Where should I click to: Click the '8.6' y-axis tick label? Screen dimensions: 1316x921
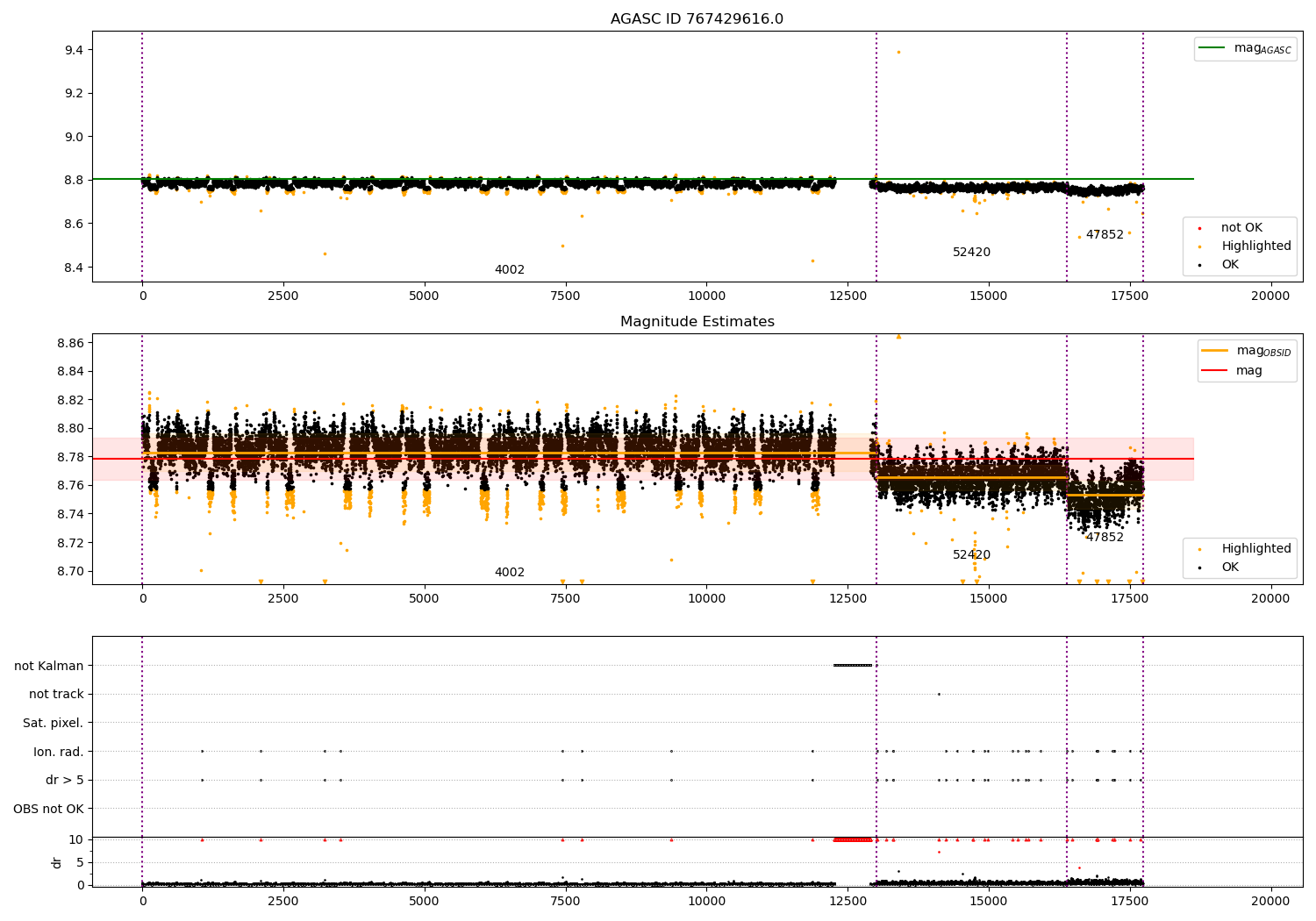click(74, 224)
